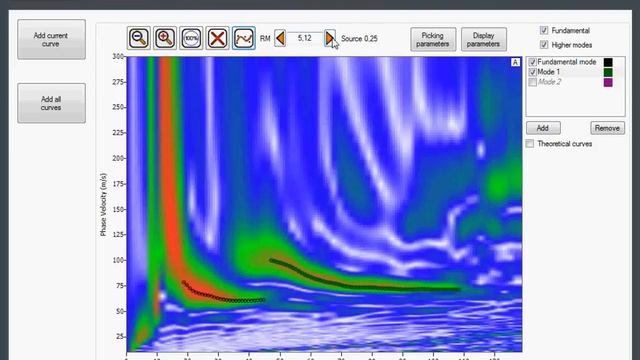This screenshot has height=360, width=640.
Task: Click Add all curves button
Action: click(x=51, y=103)
